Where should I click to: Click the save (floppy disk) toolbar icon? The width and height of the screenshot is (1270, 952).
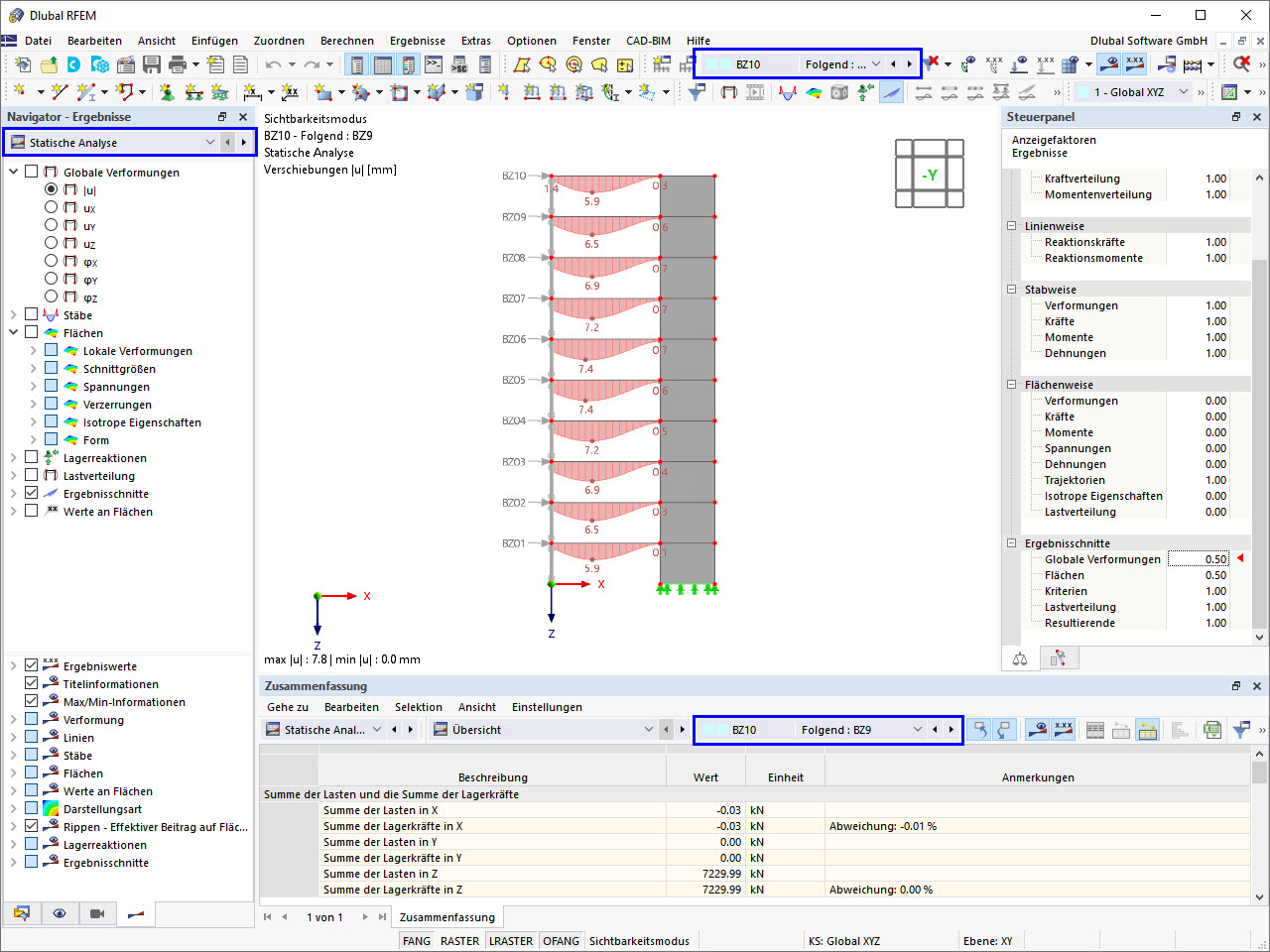tap(152, 64)
